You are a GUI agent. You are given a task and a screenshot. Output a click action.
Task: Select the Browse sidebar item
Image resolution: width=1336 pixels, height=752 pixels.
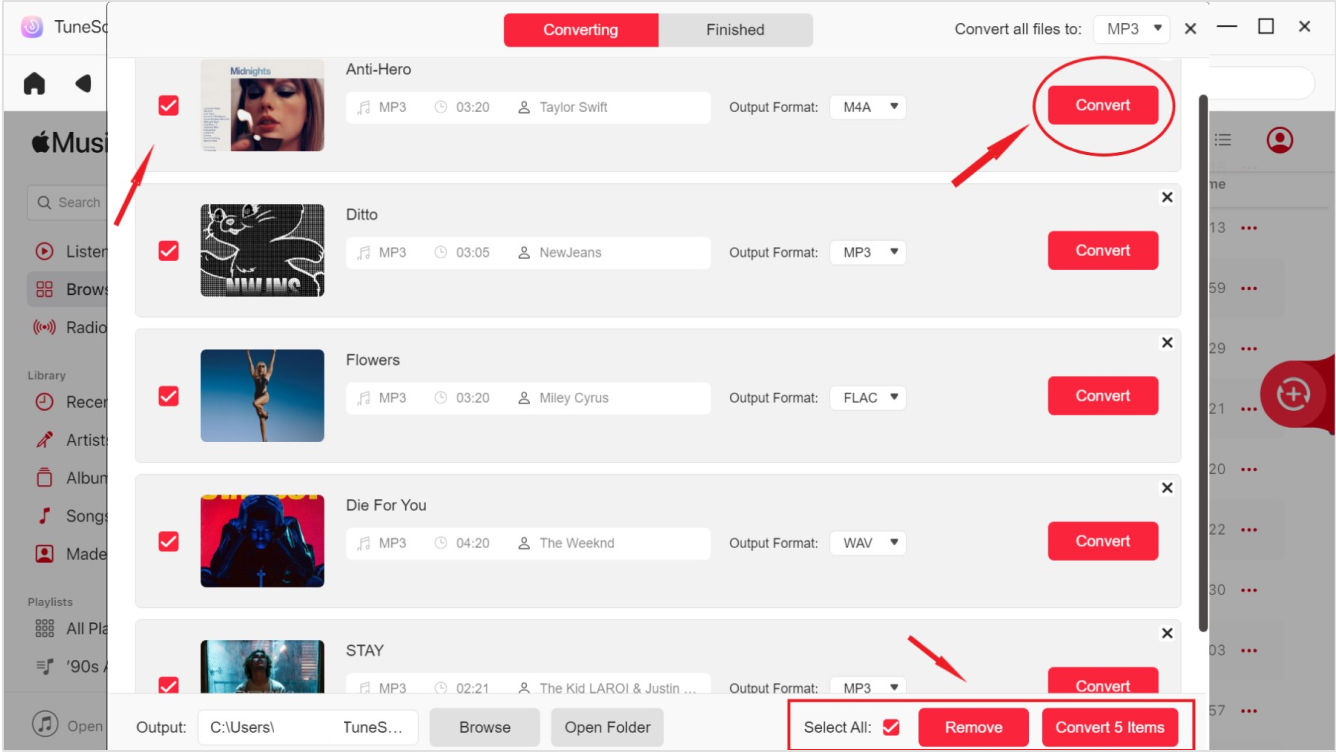click(x=68, y=289)
